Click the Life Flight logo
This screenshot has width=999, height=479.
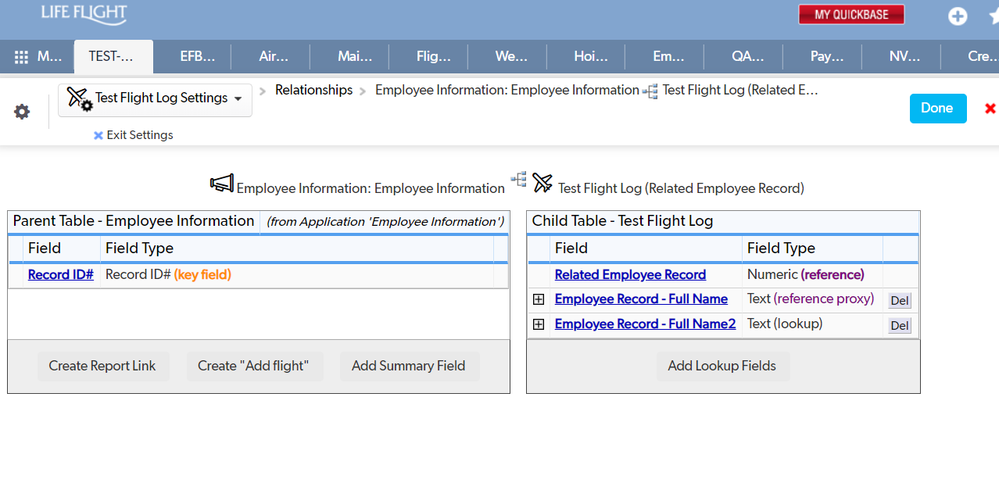[x=83, y=13]
